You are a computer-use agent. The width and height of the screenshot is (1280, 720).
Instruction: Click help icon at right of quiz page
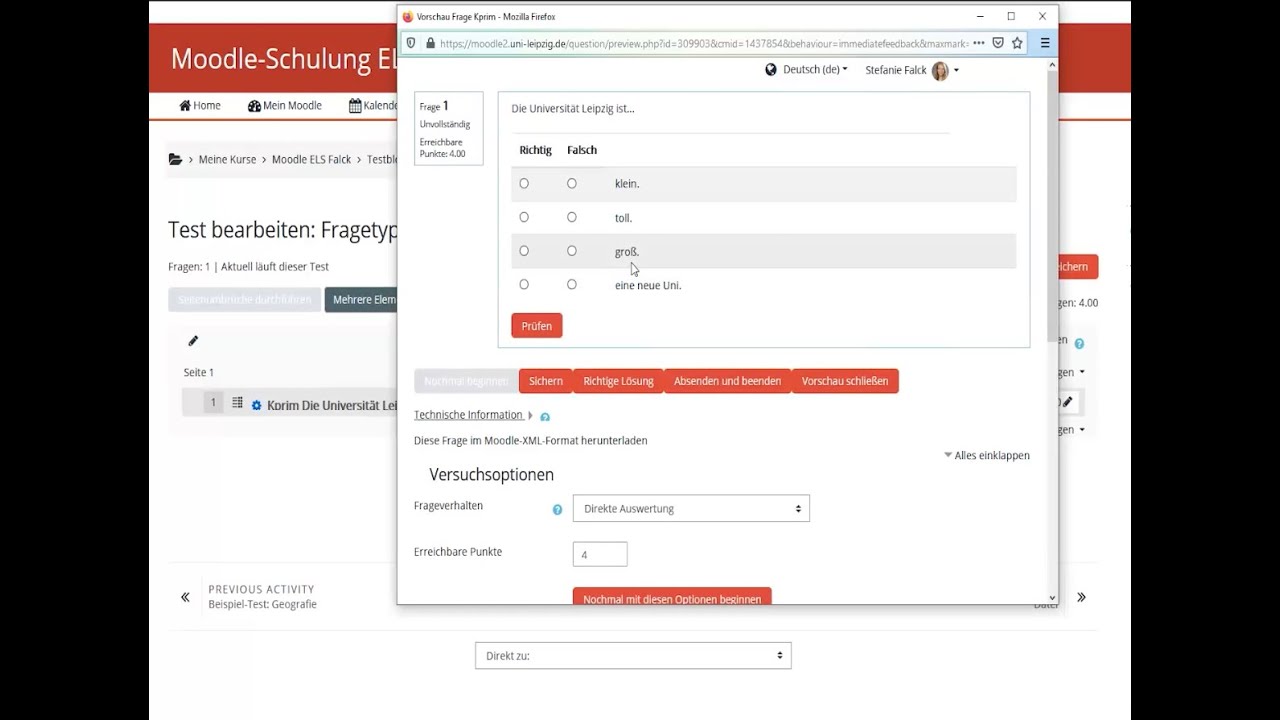[x=1079, y=344]
